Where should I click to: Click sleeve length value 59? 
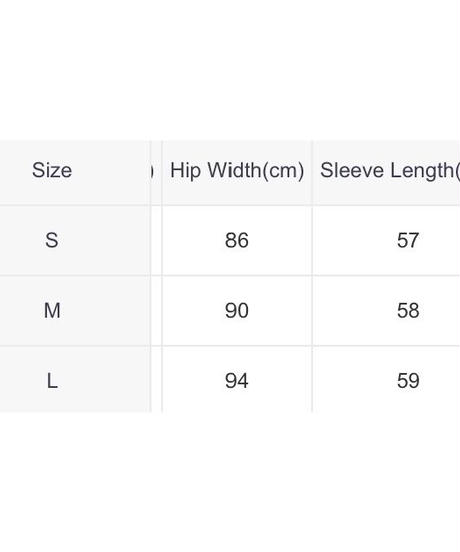point(408,381)
